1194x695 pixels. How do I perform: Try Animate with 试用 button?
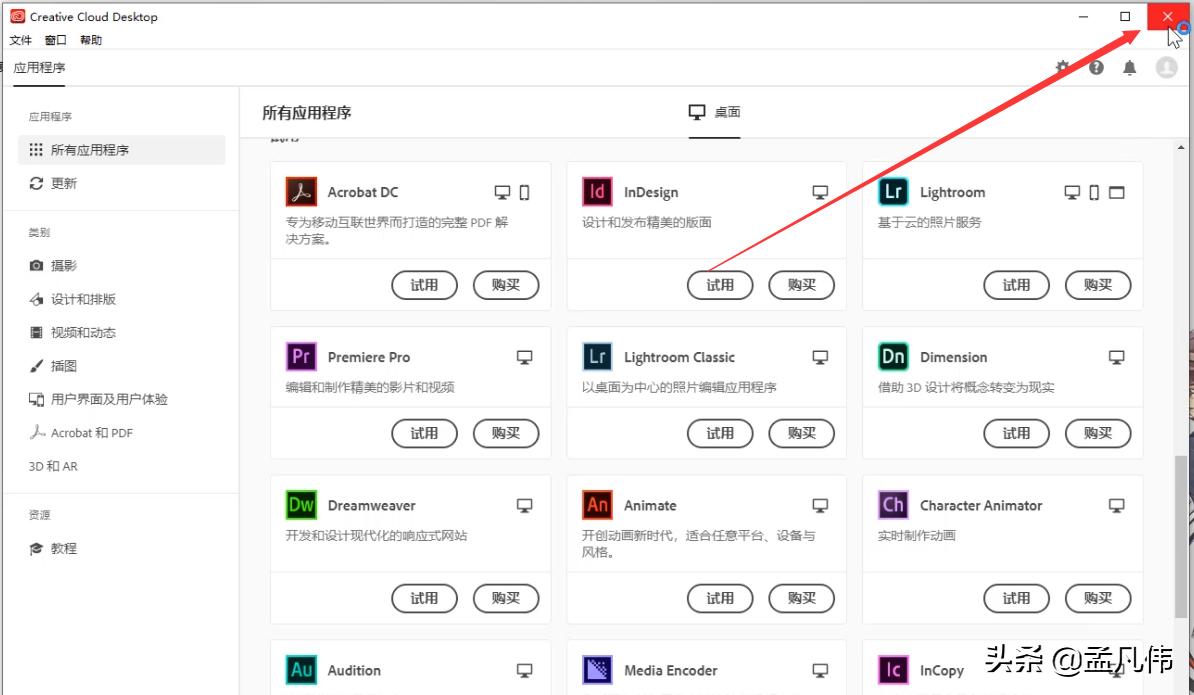point(720,598)
